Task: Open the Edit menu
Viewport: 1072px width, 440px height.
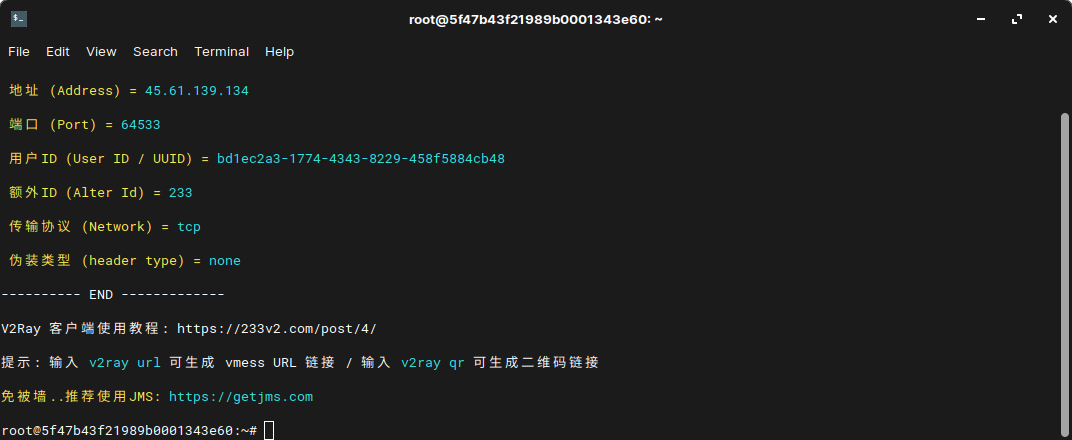Action: tap(57, 52)
